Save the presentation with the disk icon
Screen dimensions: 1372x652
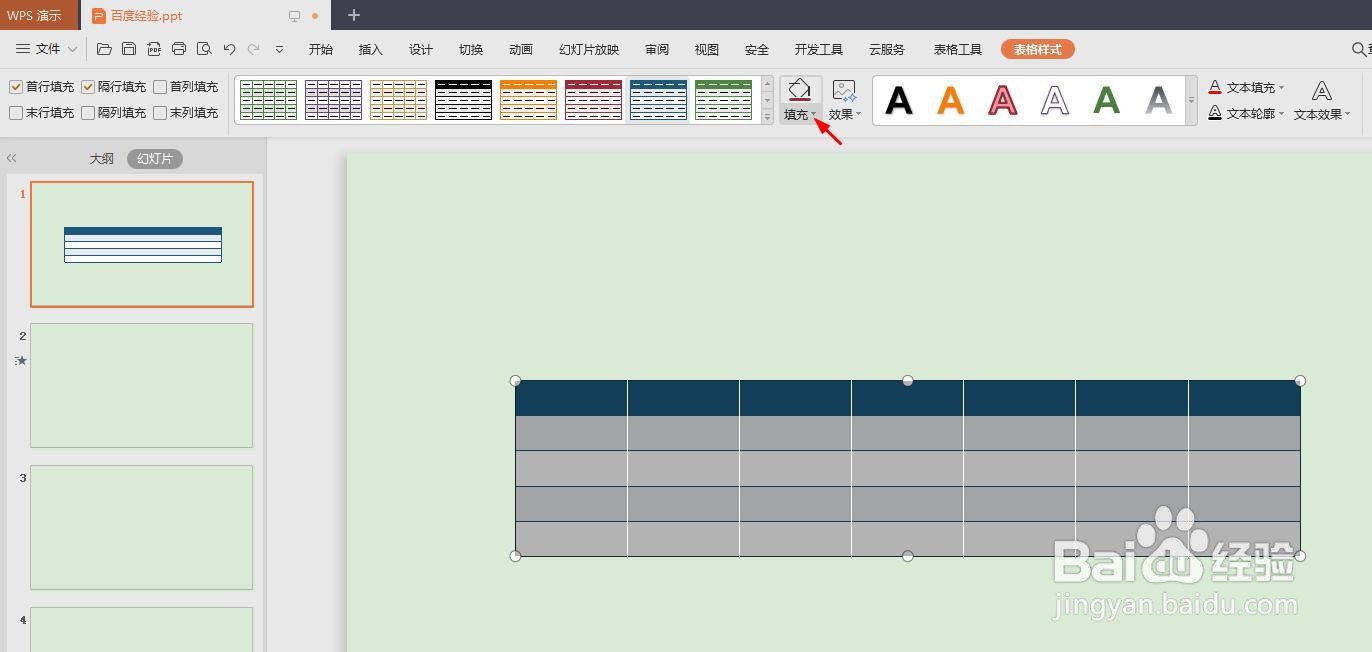129,49
